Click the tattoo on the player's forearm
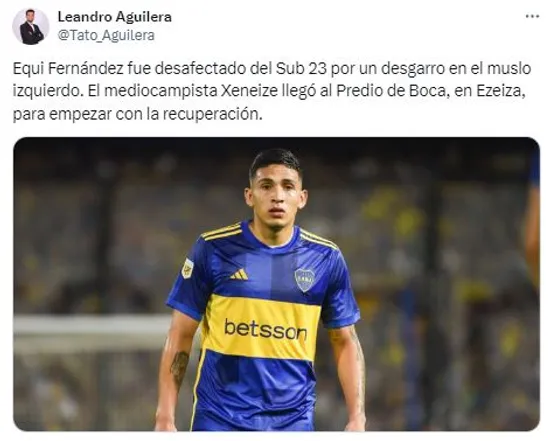The image size is (550, 441). [x=179, y=369]
